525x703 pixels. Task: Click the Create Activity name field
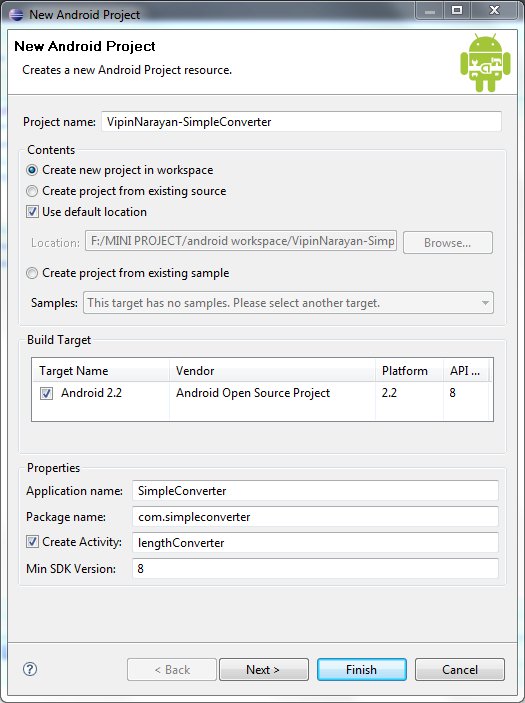click(x=315, y=543)
